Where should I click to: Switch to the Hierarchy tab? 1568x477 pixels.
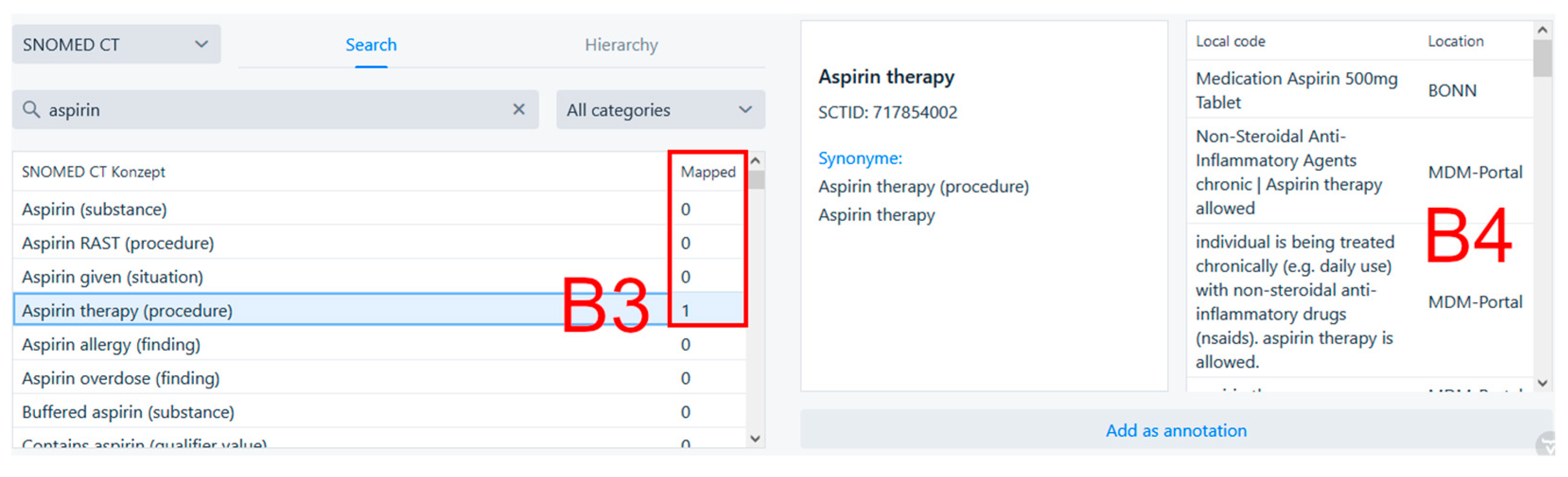[x=621, y=45]
